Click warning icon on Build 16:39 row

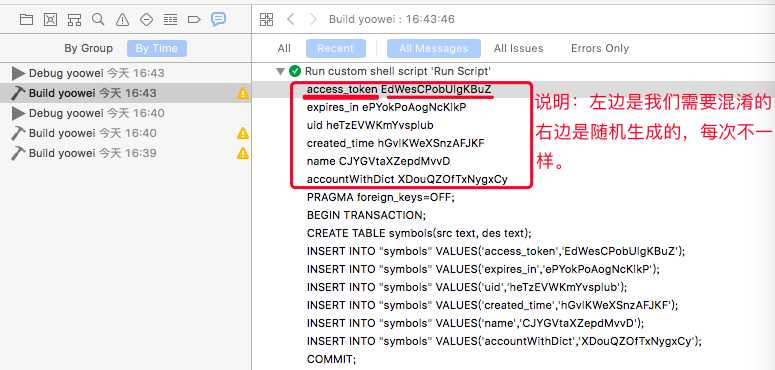[243, 153]
